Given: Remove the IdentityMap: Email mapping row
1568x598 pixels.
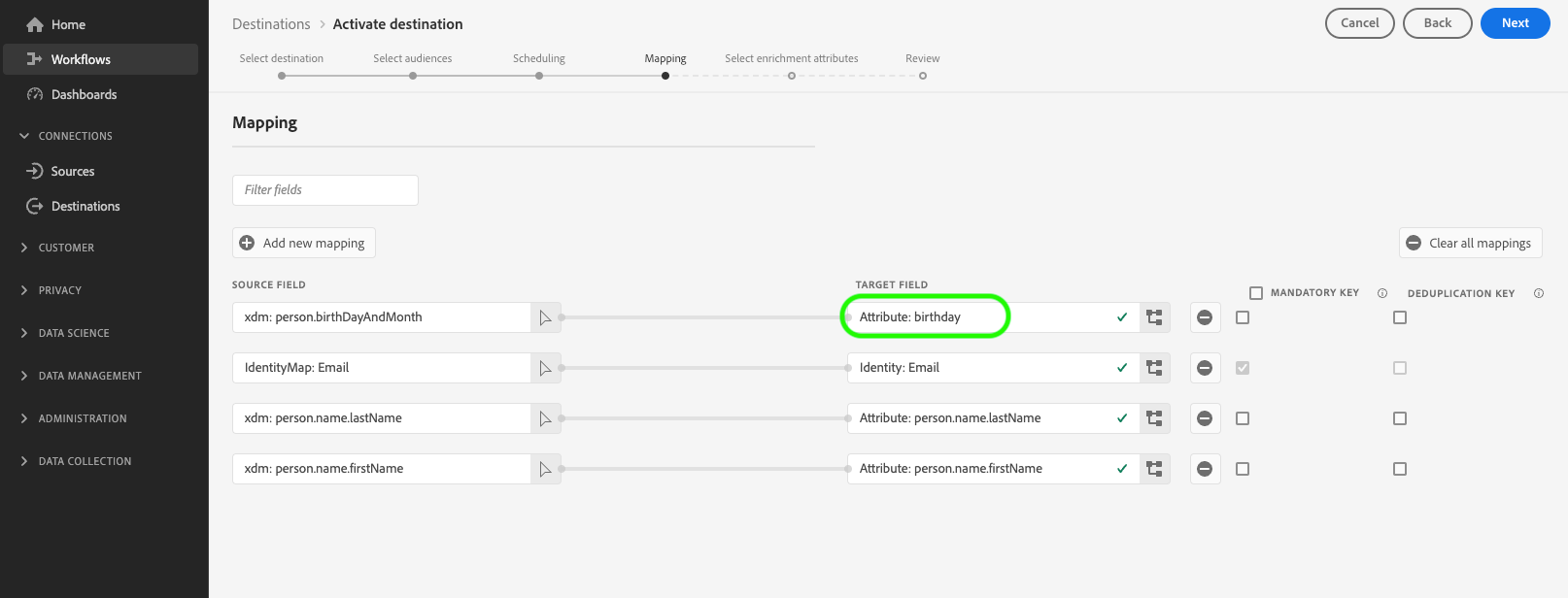Looking at the screenshot, I should click(1205, 368).
